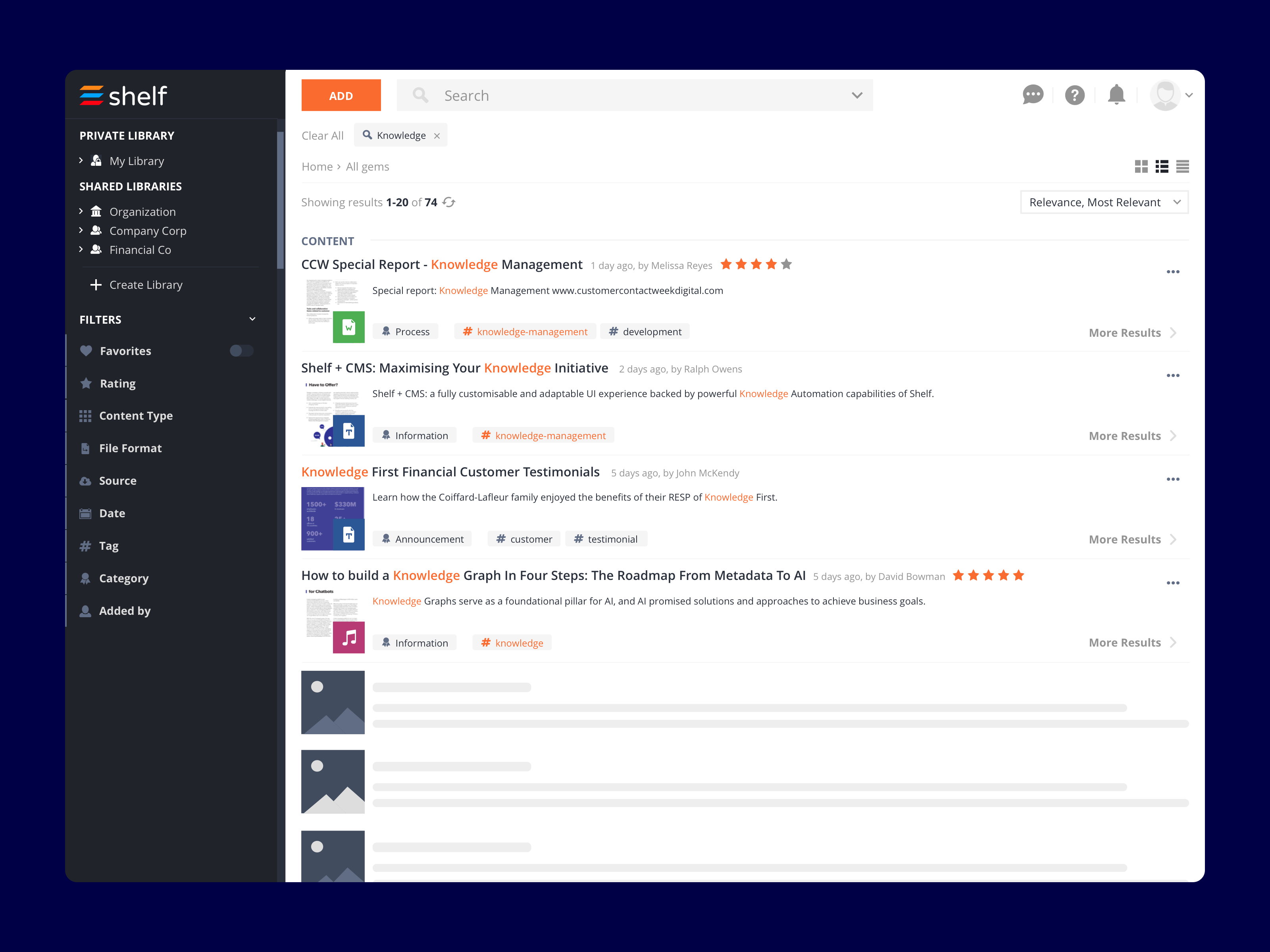Collapse the Filters section

[252, 319]
